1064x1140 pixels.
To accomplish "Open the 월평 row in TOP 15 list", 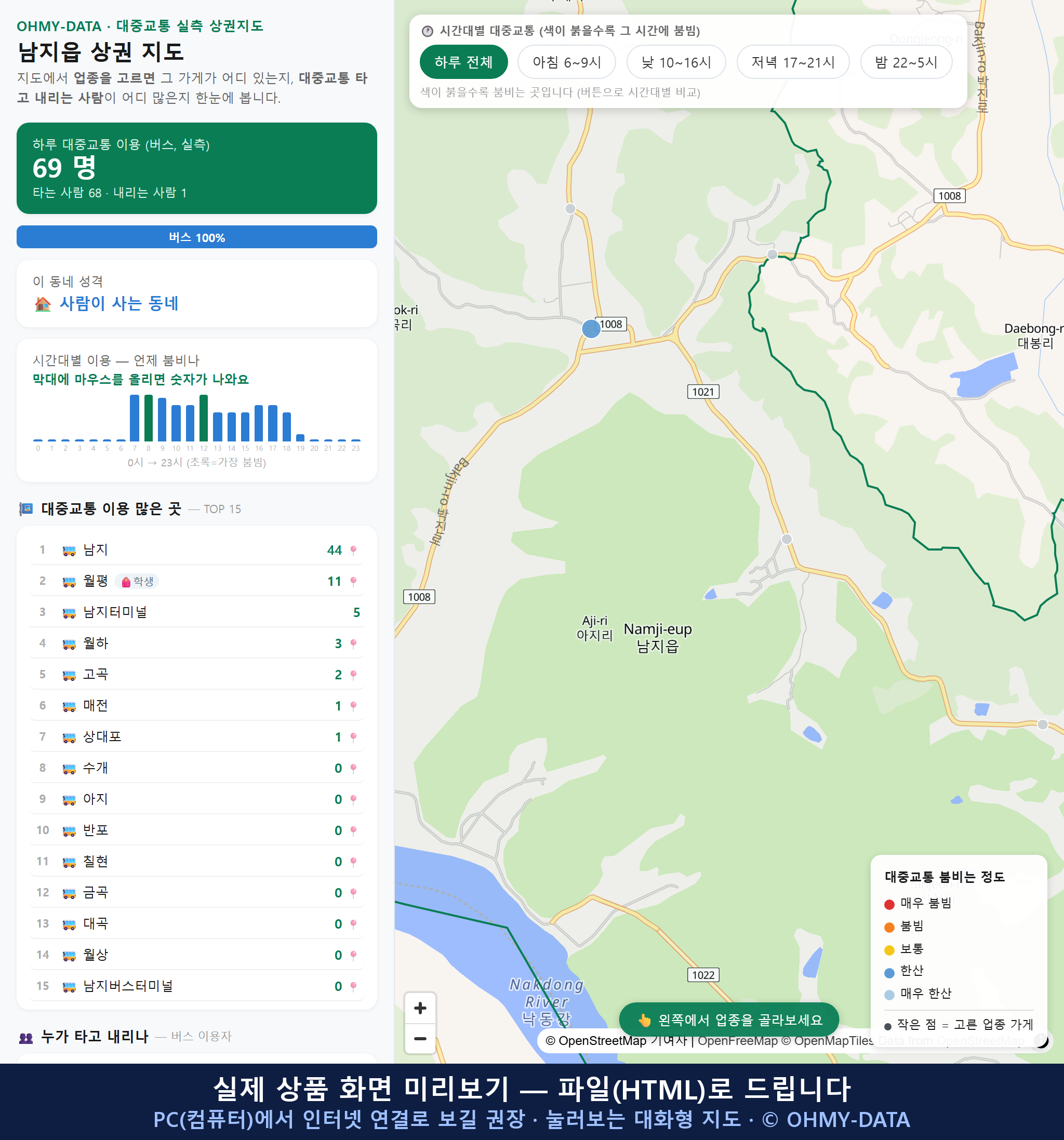I will coord(197,581).
